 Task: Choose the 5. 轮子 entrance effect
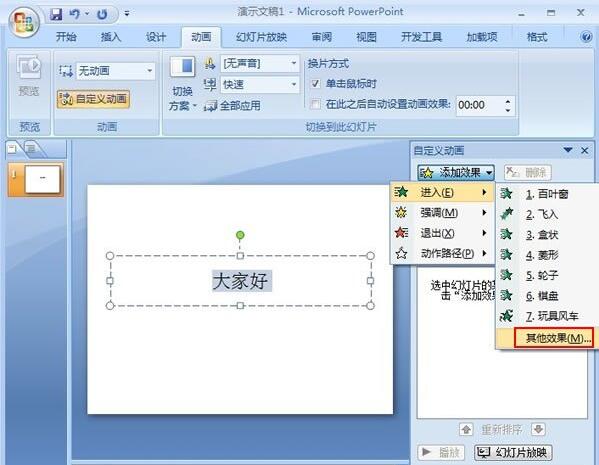[546, 275]
